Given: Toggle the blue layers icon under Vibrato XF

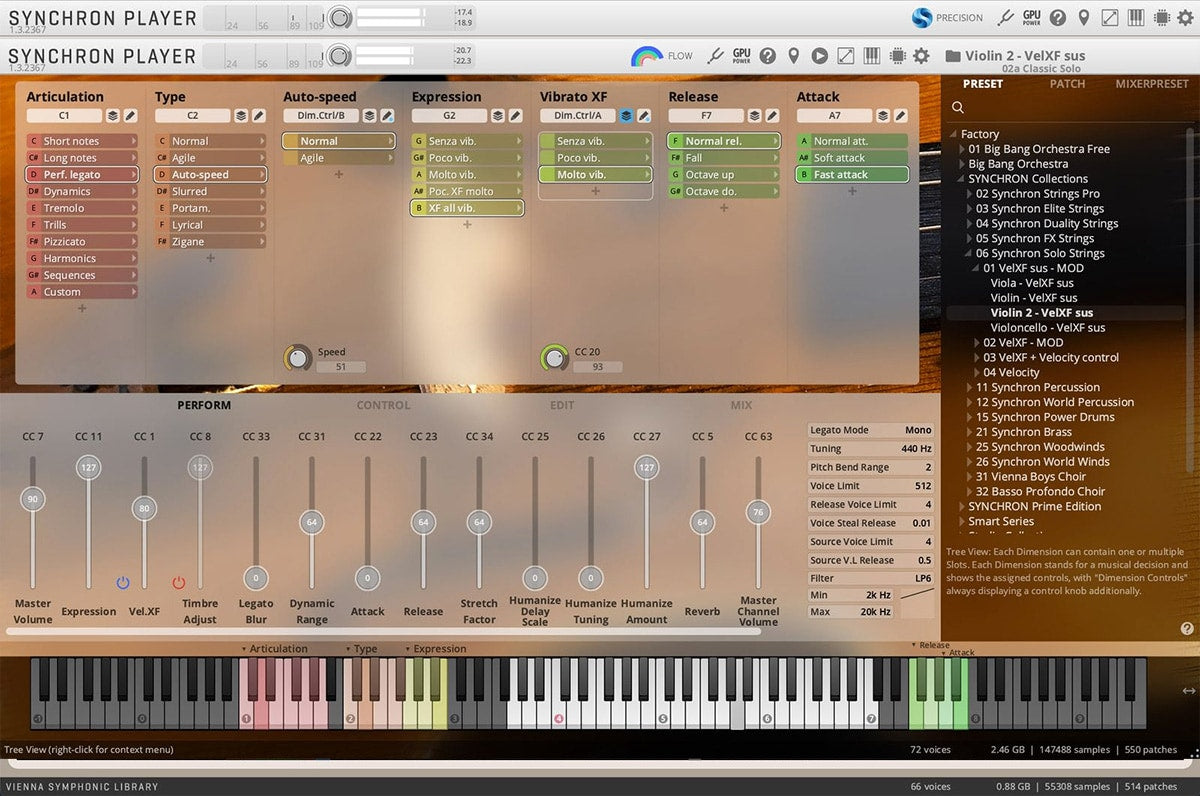Looking at the screenshot, I should coord(626,116).
